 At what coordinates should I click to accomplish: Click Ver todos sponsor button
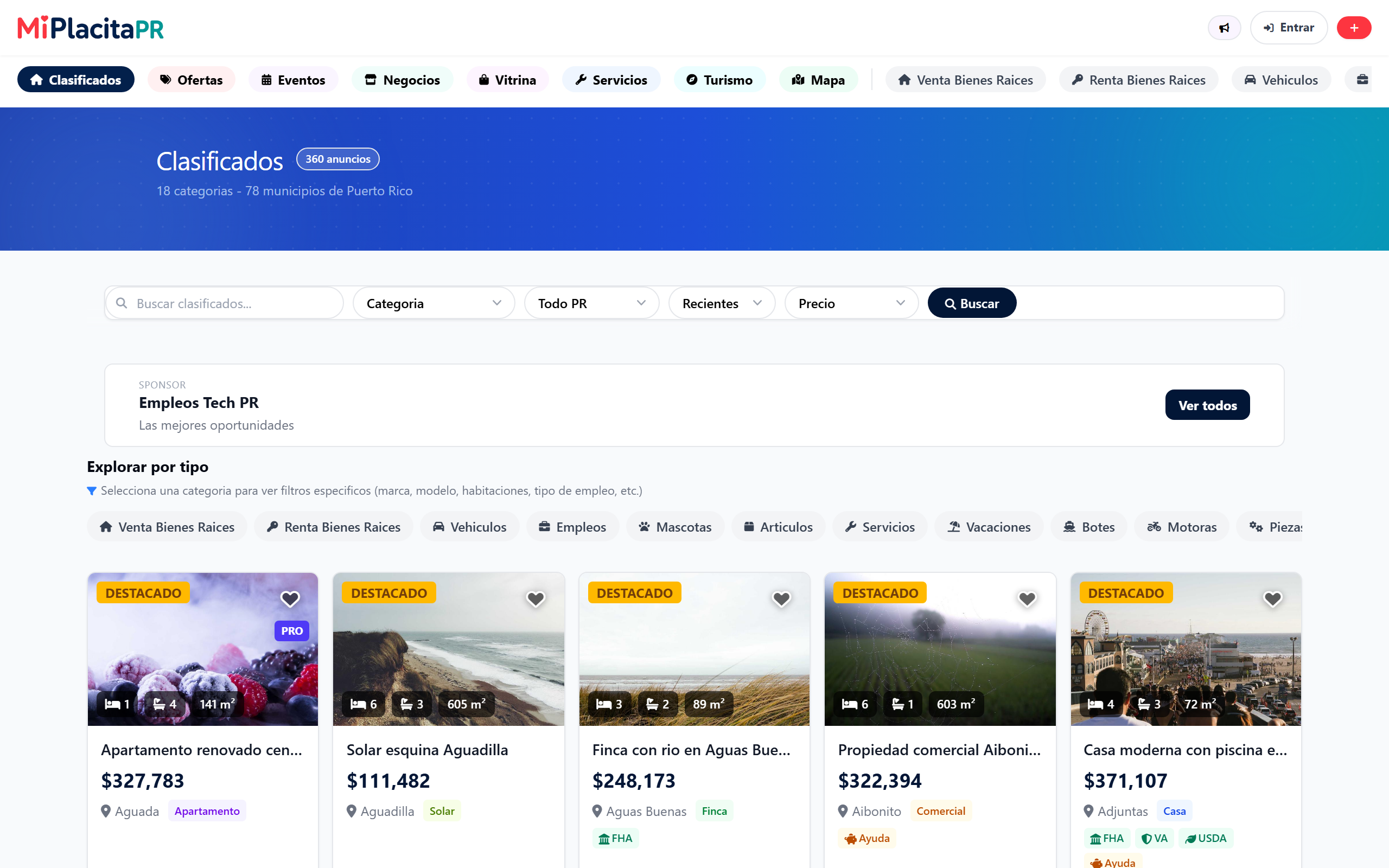(x=1207, y=405)
